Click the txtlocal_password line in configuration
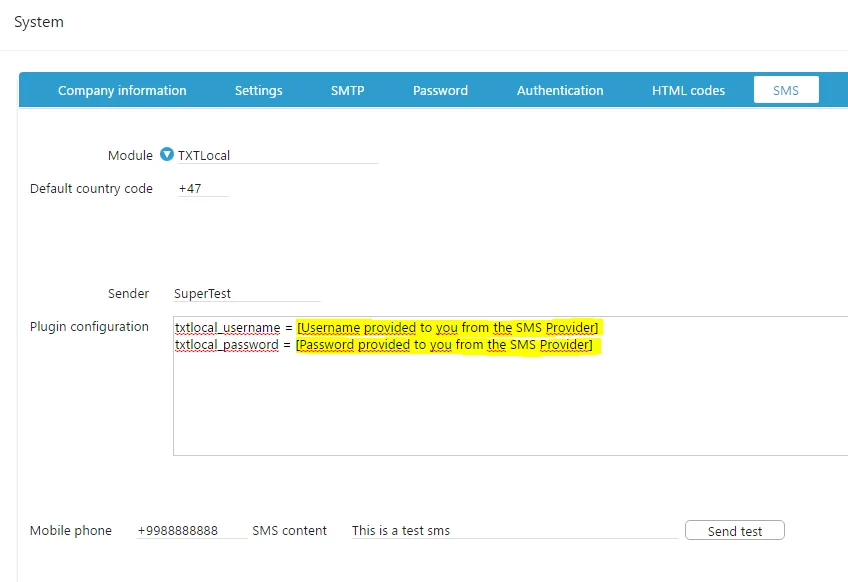The height and width of the screenshot is (582, 848). (x=383, y=345)
